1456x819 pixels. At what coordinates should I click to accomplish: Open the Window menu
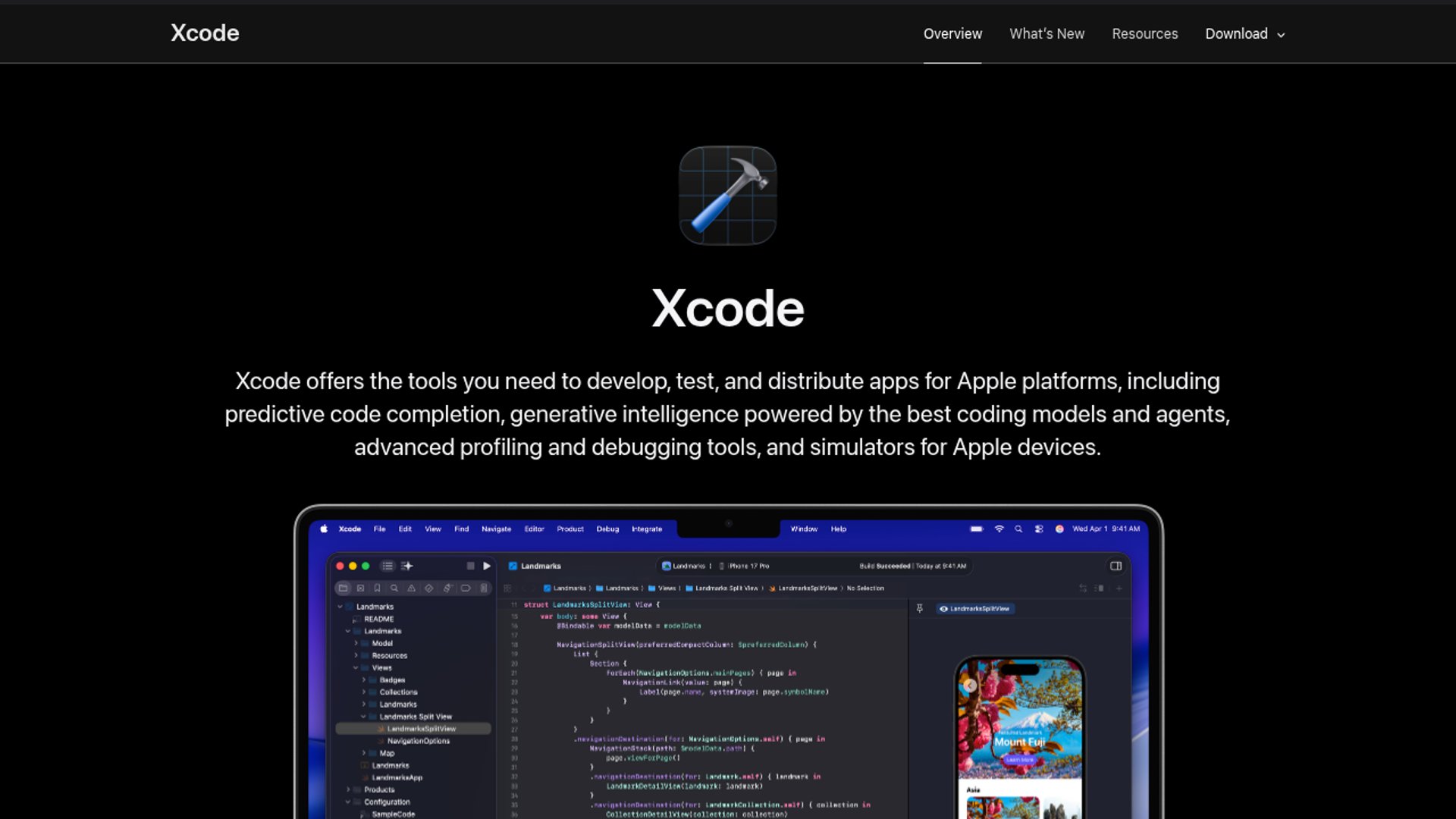point(804,529)
